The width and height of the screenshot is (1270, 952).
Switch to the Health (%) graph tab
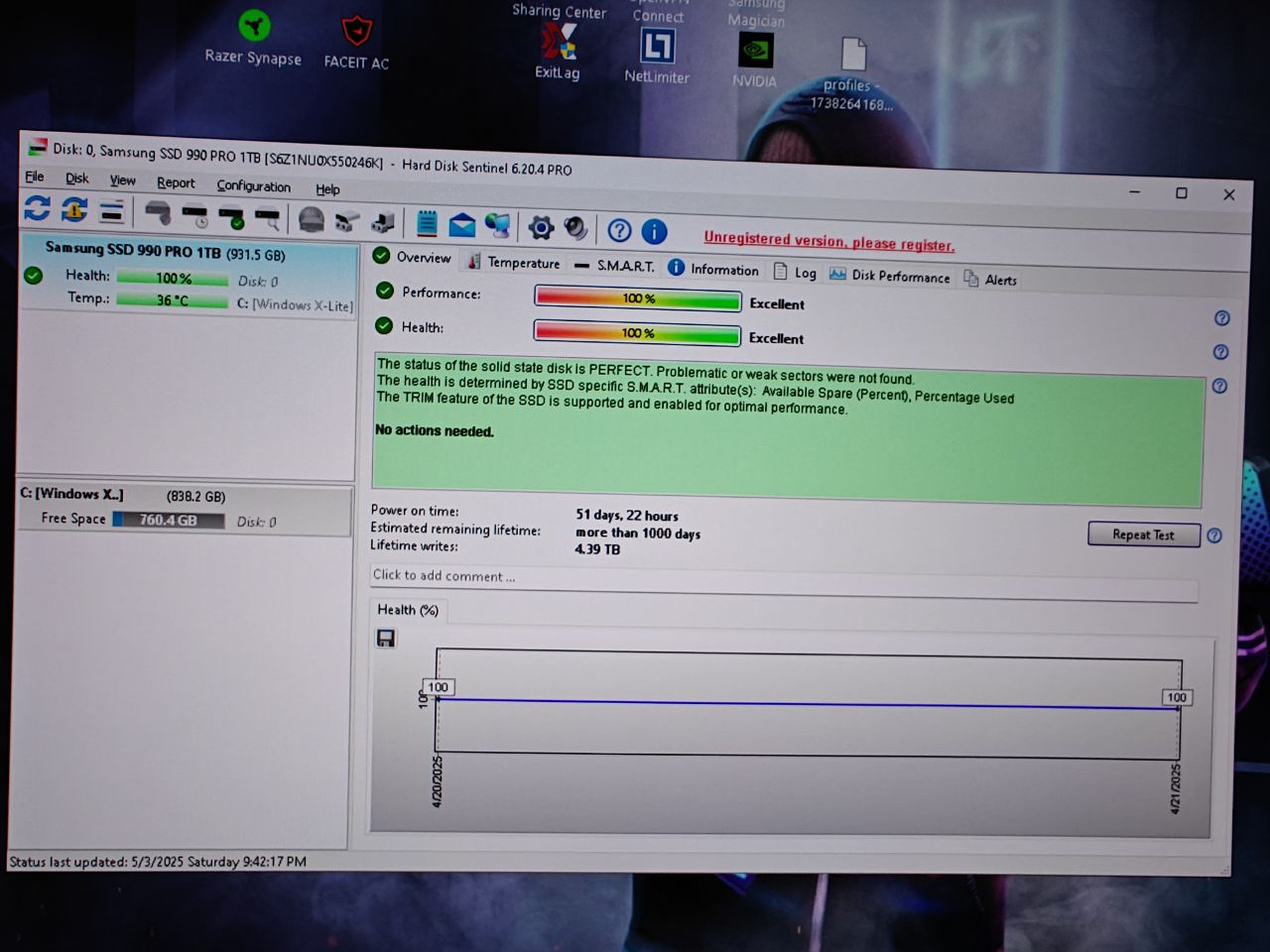coord(408,610)
